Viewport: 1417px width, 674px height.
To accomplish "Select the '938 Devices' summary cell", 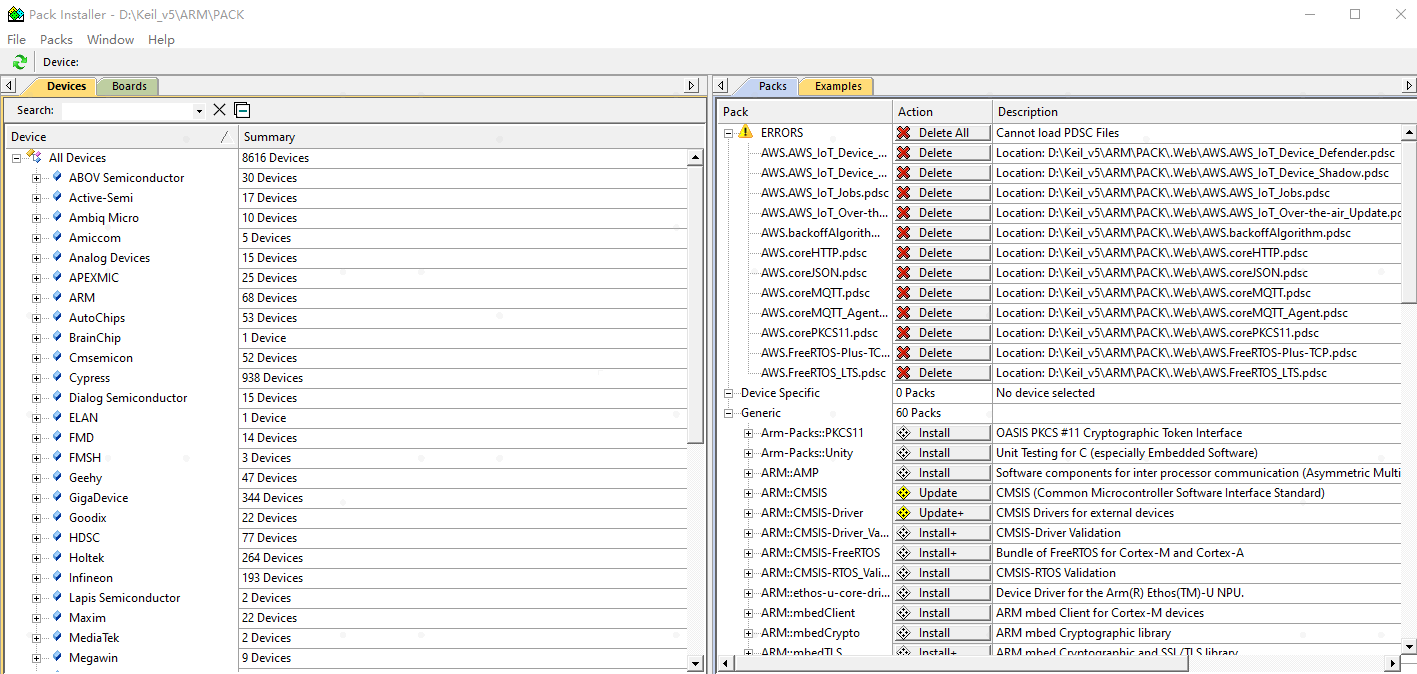I will 272,377.
